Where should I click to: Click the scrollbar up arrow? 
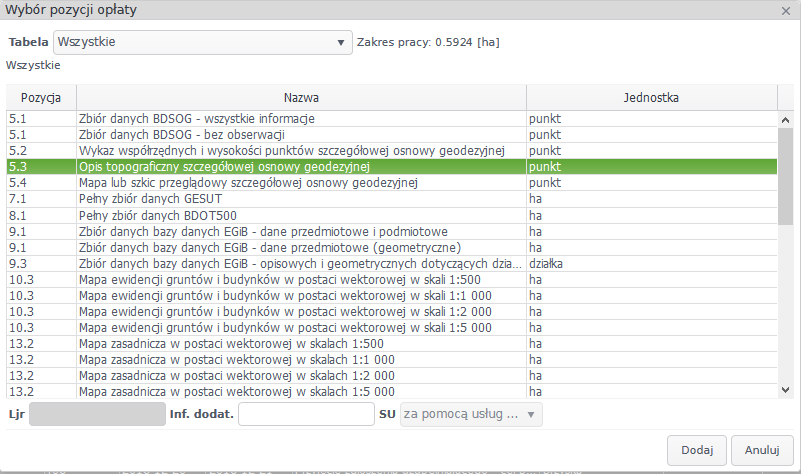click(785, 119)
